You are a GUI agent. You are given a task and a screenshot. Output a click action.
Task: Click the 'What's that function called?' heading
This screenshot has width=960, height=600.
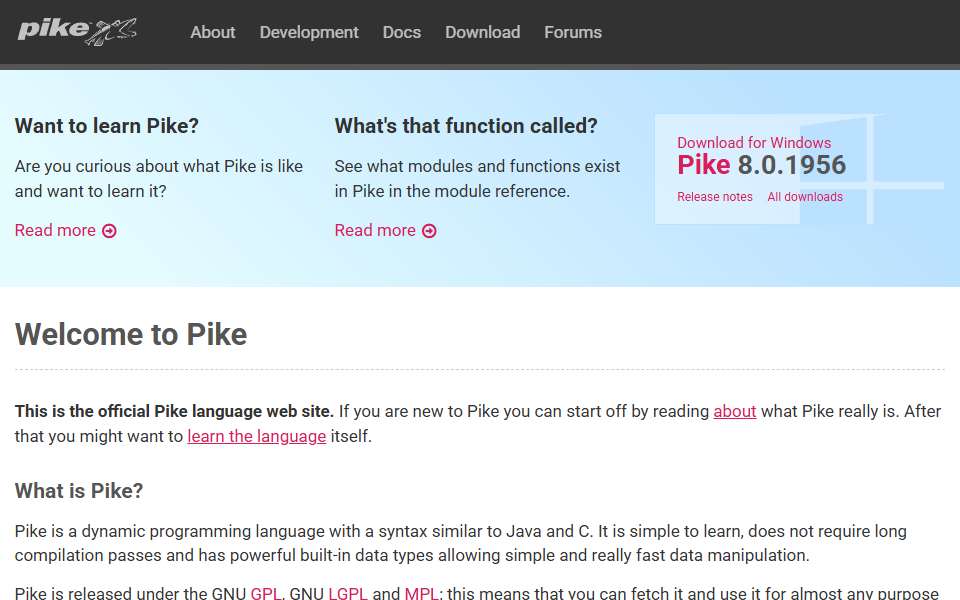tap(466, 126)
